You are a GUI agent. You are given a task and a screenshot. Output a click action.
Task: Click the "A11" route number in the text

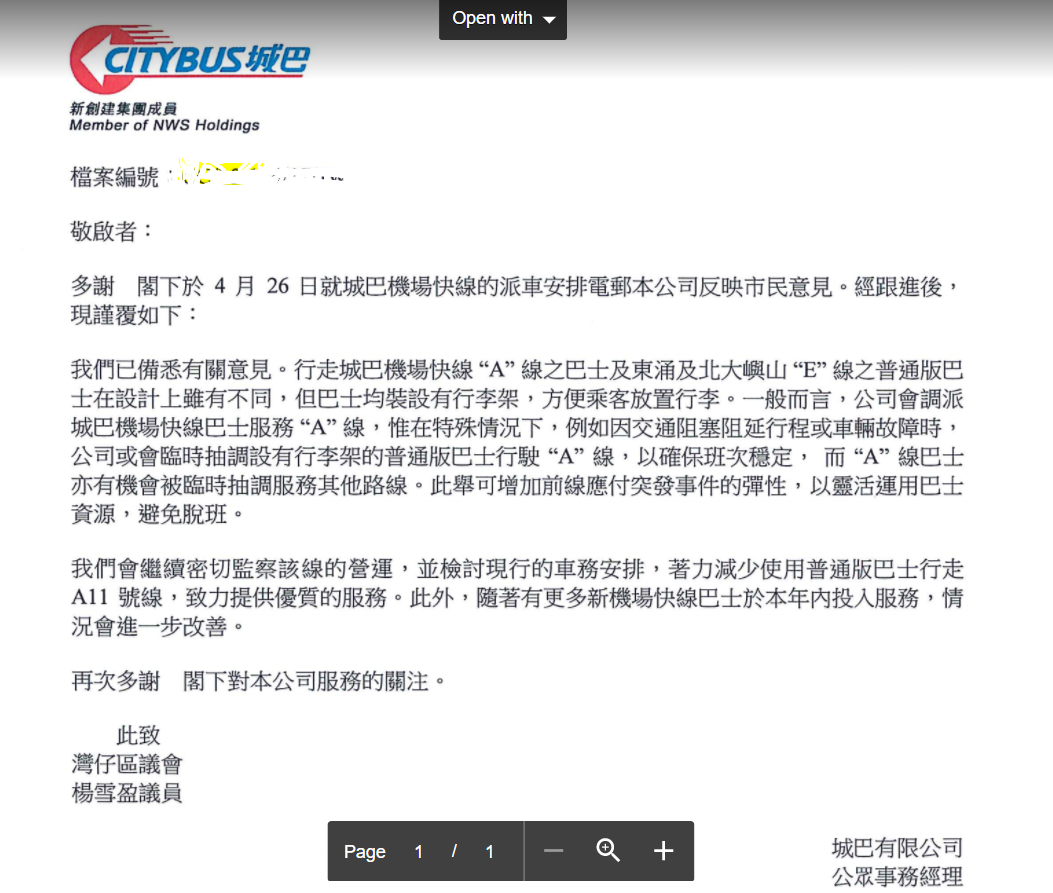pos(91,600)
